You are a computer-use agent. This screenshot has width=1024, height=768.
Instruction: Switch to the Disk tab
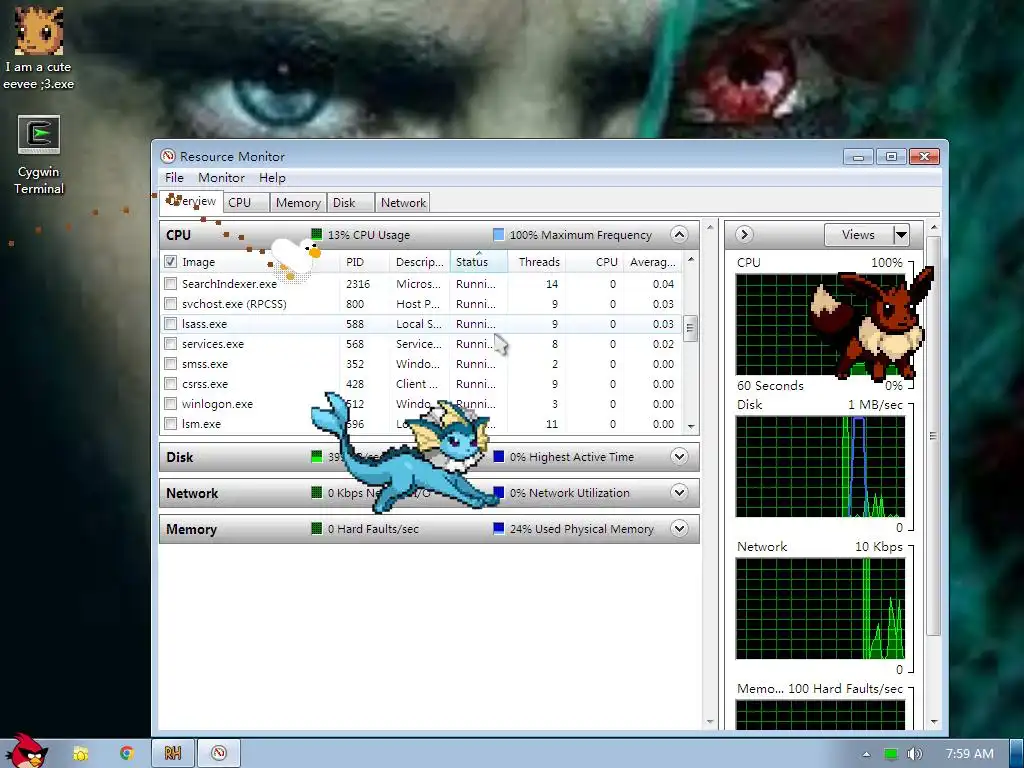pos(351,202)
